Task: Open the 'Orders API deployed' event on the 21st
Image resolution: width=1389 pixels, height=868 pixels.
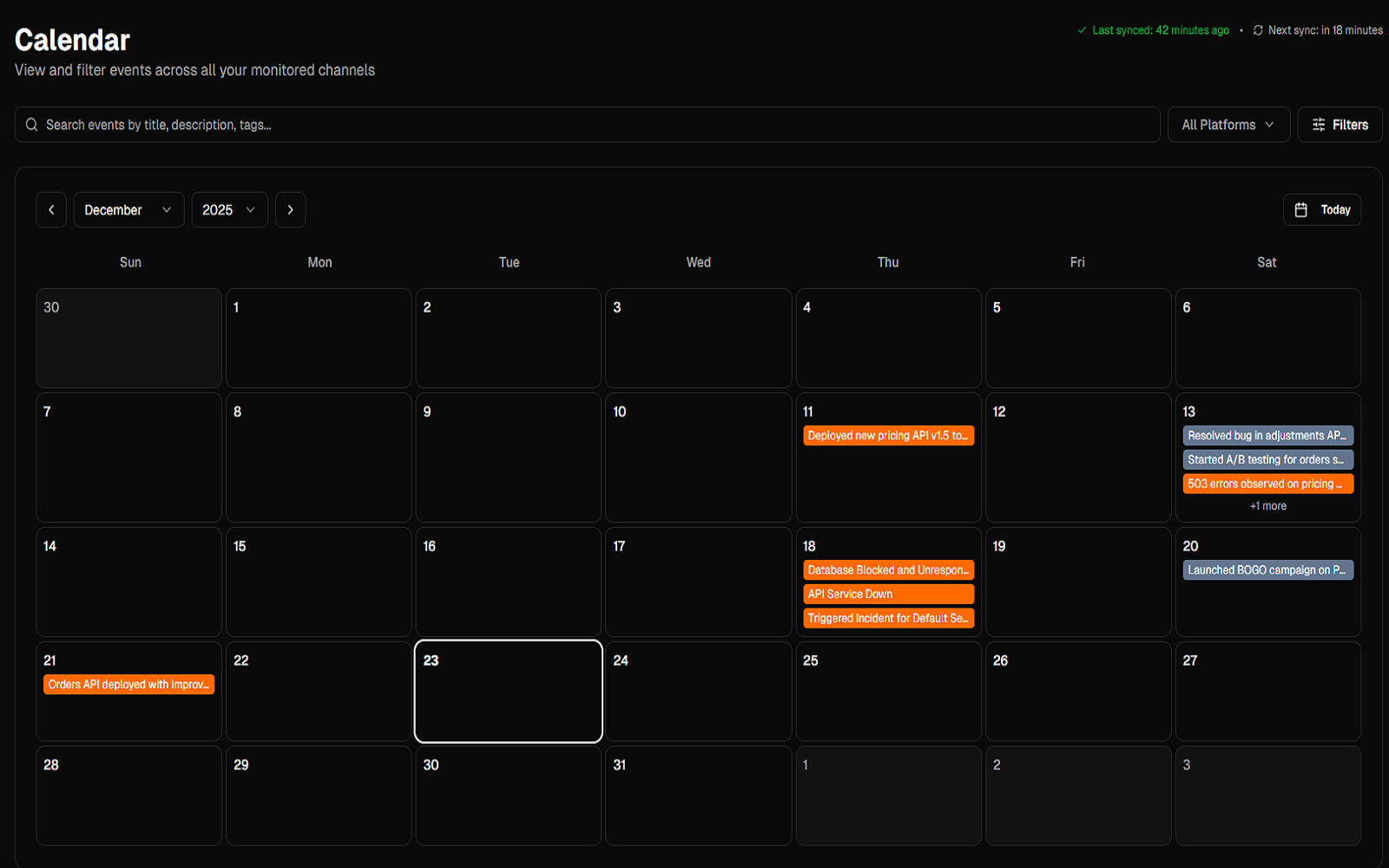Action: click(x=128, y=684)
